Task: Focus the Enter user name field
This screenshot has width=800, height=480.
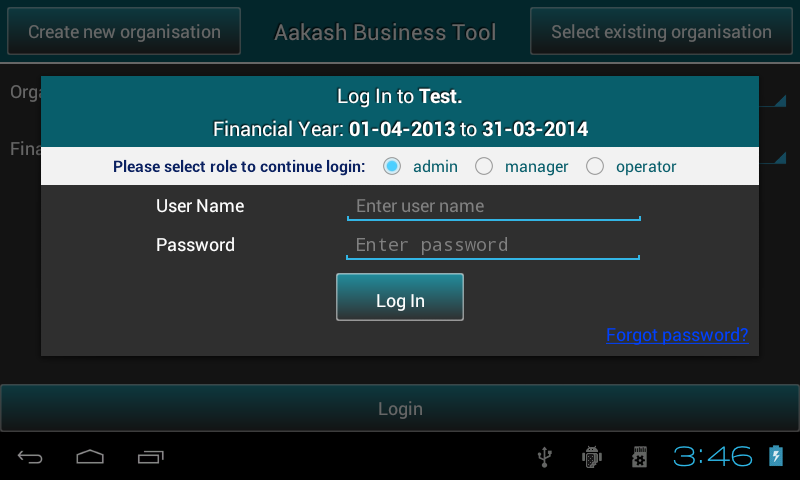Action: [493, 207]
